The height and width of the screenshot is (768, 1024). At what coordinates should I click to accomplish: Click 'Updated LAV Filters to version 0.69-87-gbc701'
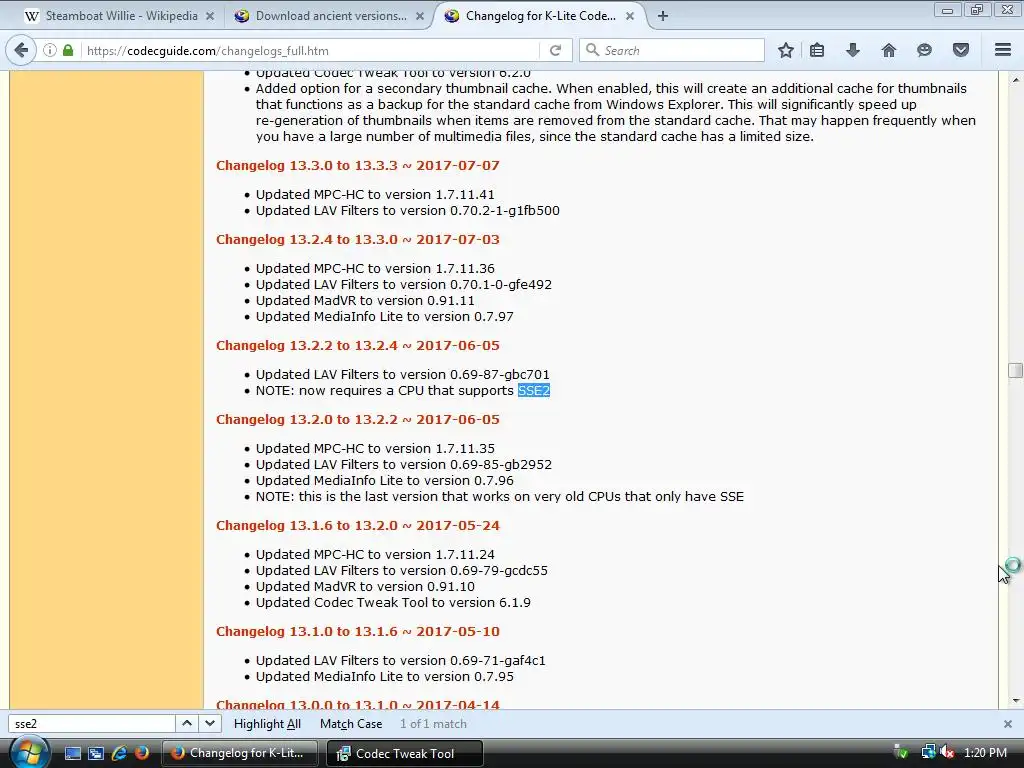pyautogui.click(x=402, y=374)
